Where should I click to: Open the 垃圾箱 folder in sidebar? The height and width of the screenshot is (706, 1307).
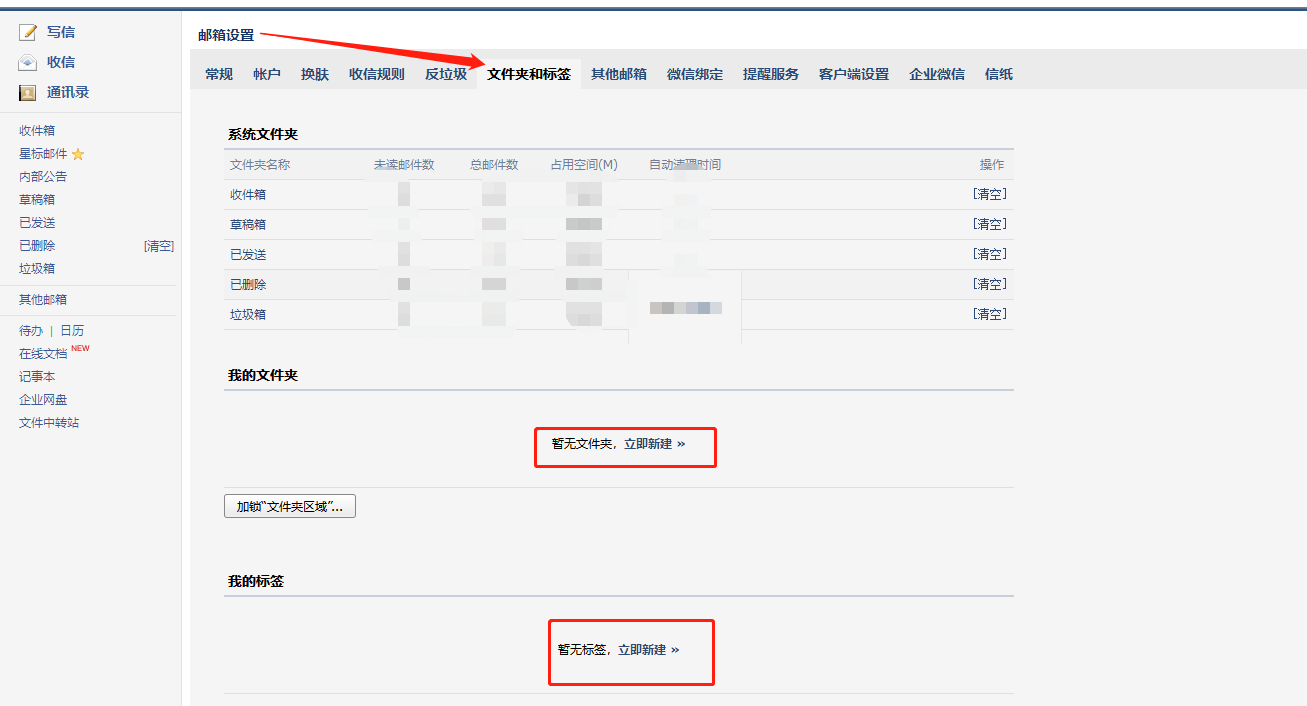37,269
